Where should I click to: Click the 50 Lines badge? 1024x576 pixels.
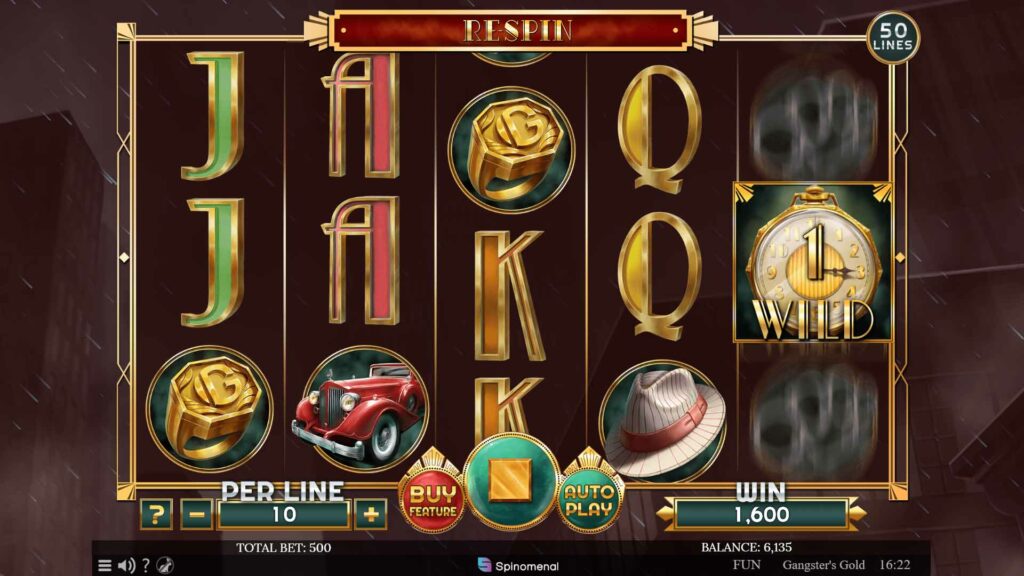(x=892, y=37)
